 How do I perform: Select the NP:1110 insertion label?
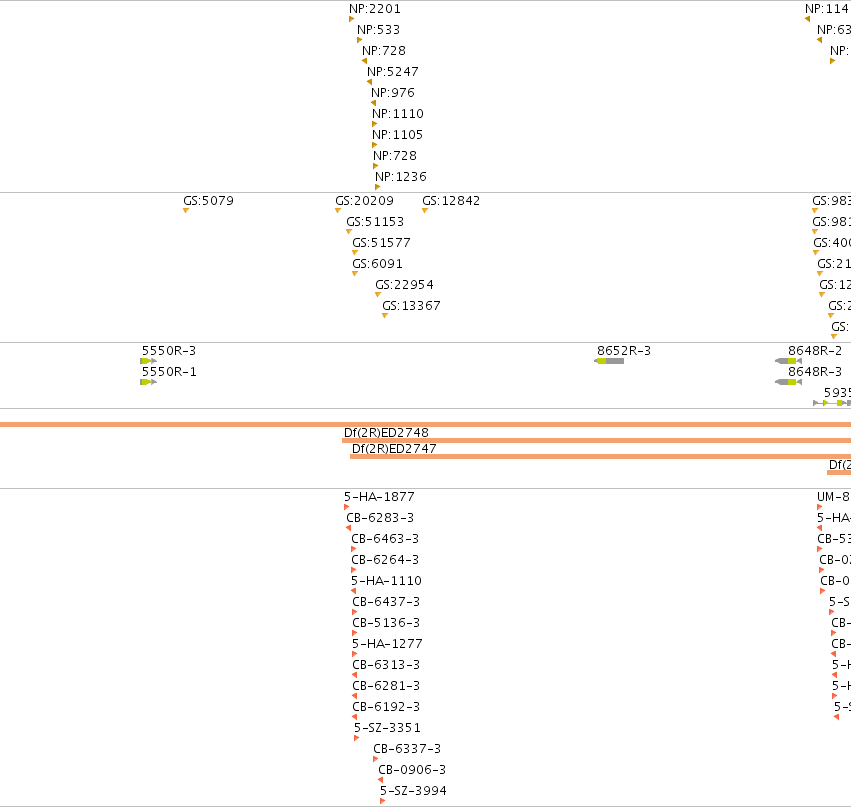(x=398, y=114)
